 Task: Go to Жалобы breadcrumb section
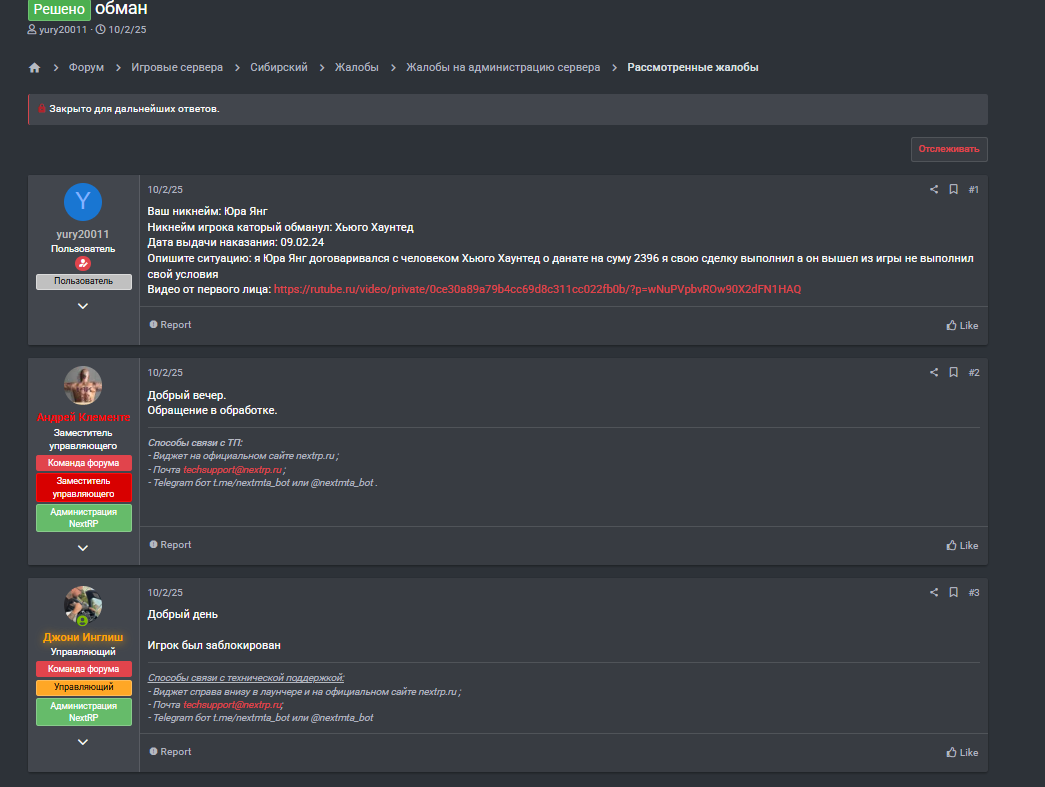tap(357, 68)
